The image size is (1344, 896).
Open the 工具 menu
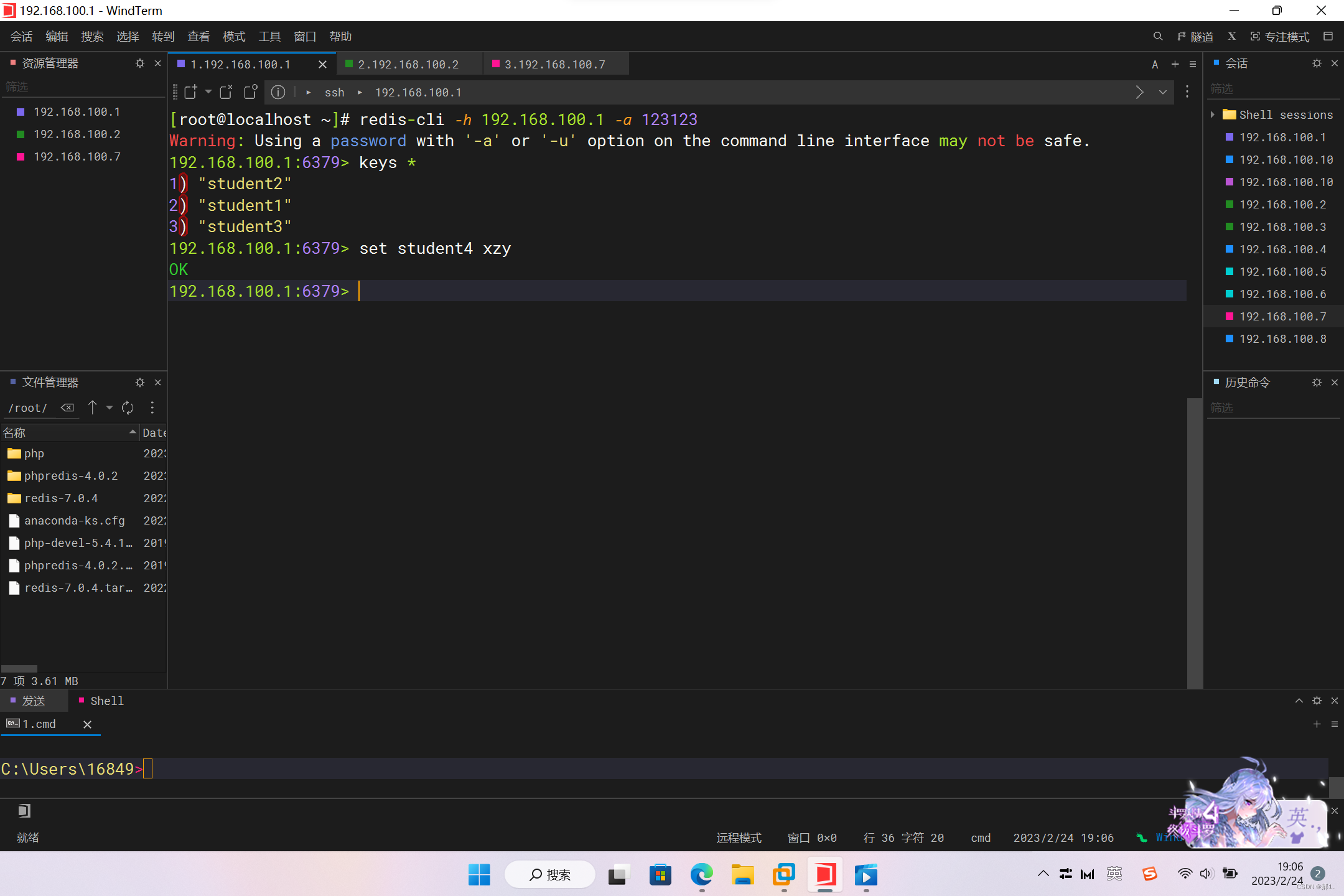[x=269, y=37]
